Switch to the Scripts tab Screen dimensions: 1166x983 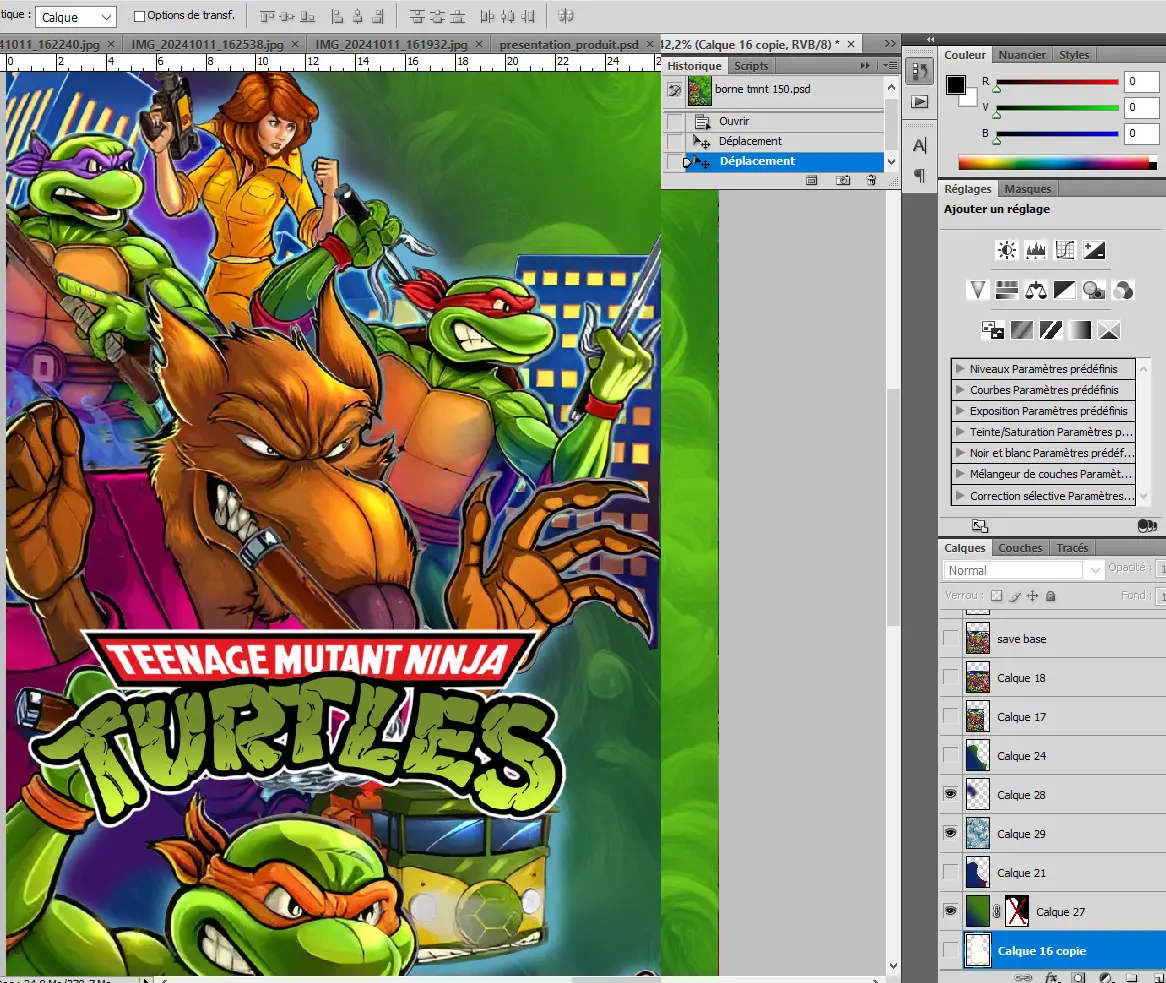pyautogui.click(x=751, y=65)
